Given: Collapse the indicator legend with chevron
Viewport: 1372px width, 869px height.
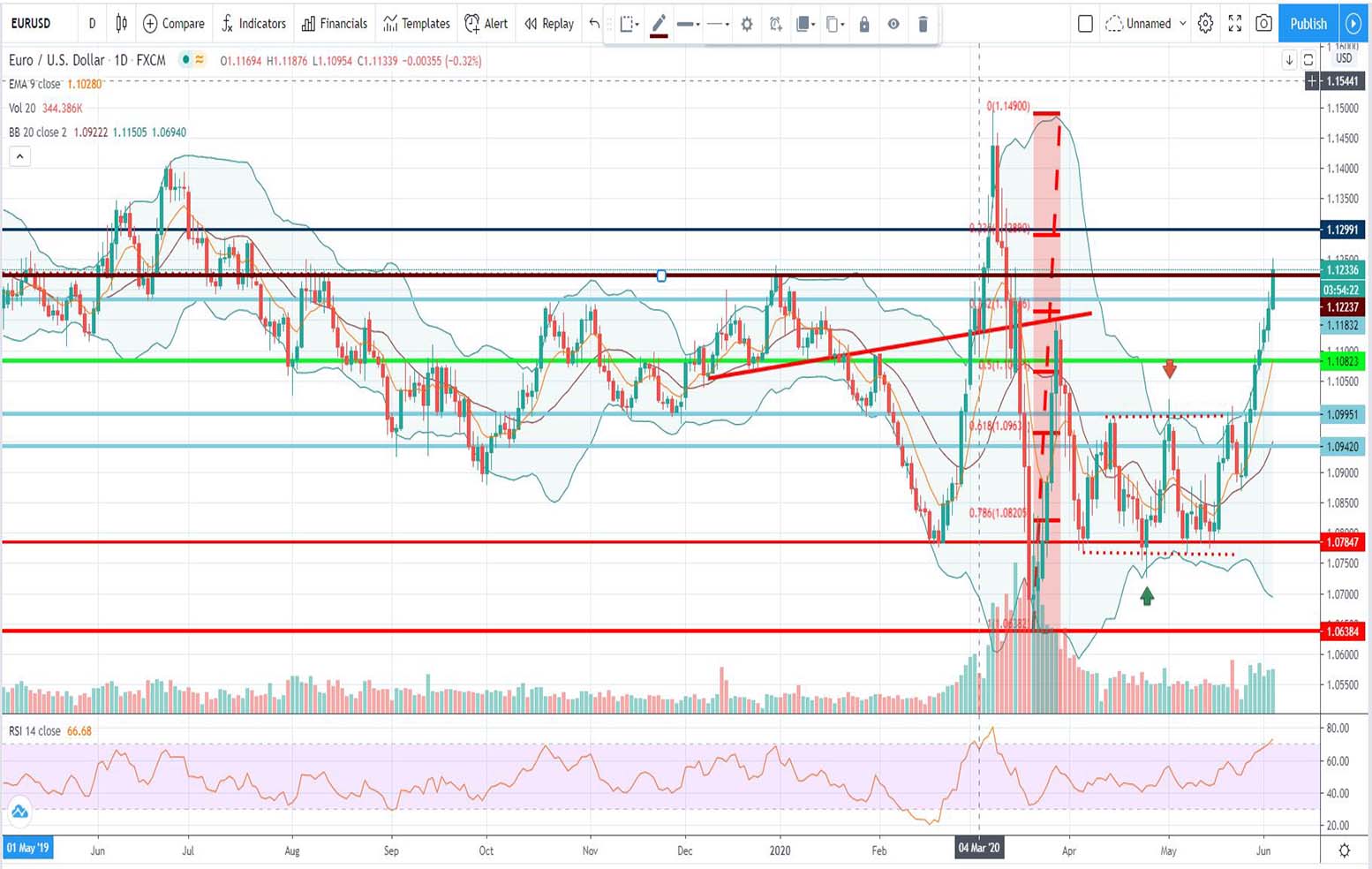Looking at the screenshot, I should pyautogui.click(x=19, y=157).
